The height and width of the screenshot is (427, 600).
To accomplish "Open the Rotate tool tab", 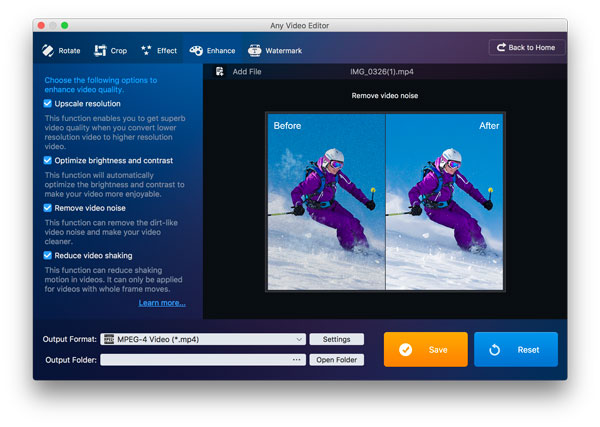I will pyautogui.click(x=61, y=50).
